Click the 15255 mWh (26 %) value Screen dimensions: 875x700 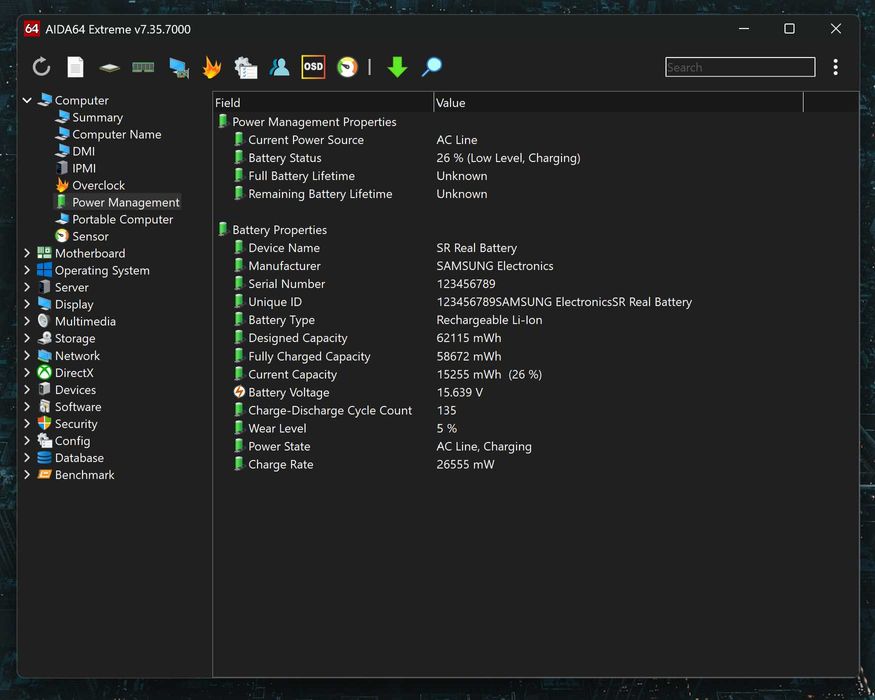coord(489,375)
